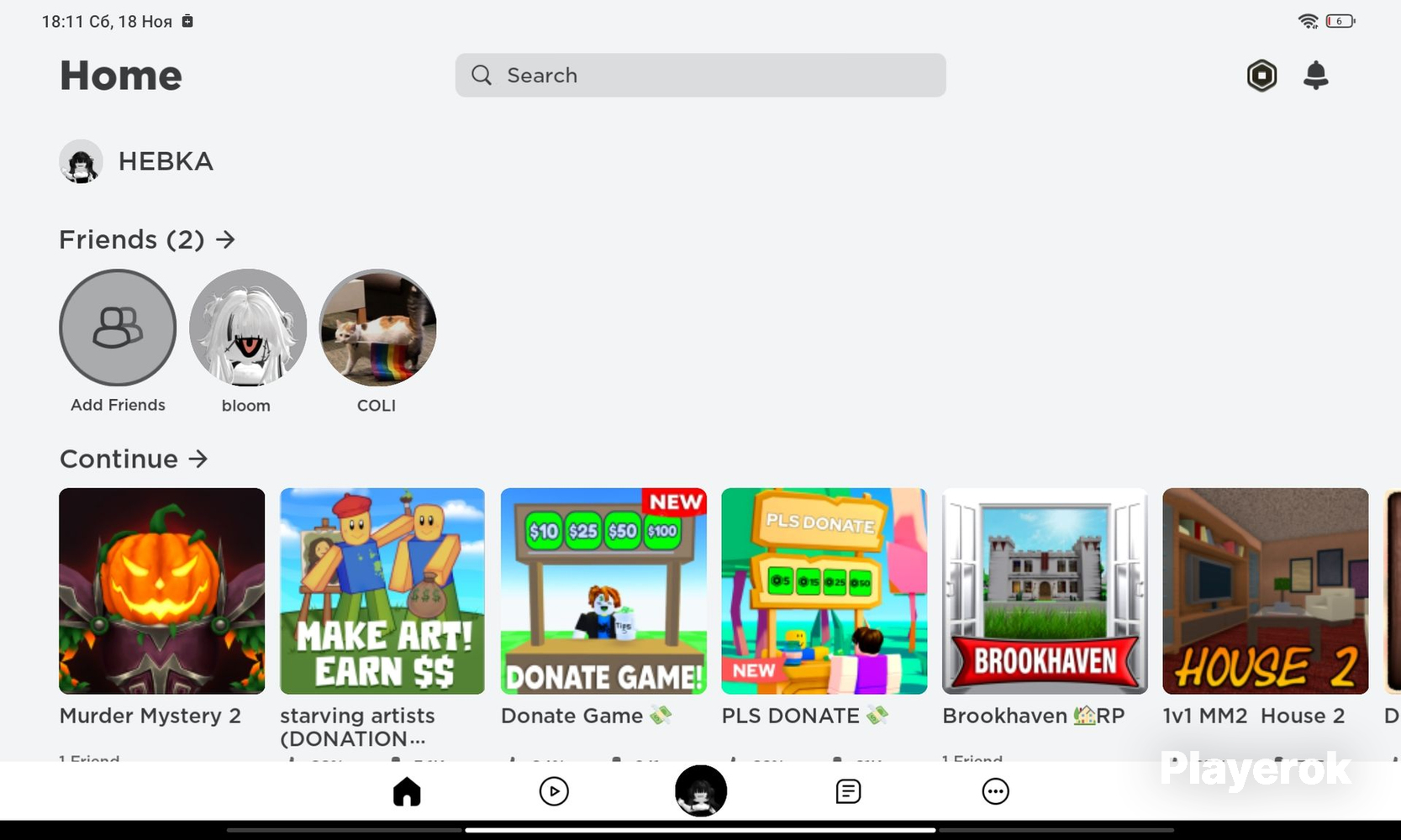The width and height of the screenshot is (1401, 840).
Task: Select the Donate Game title text
Action: [x=586, y=716]
